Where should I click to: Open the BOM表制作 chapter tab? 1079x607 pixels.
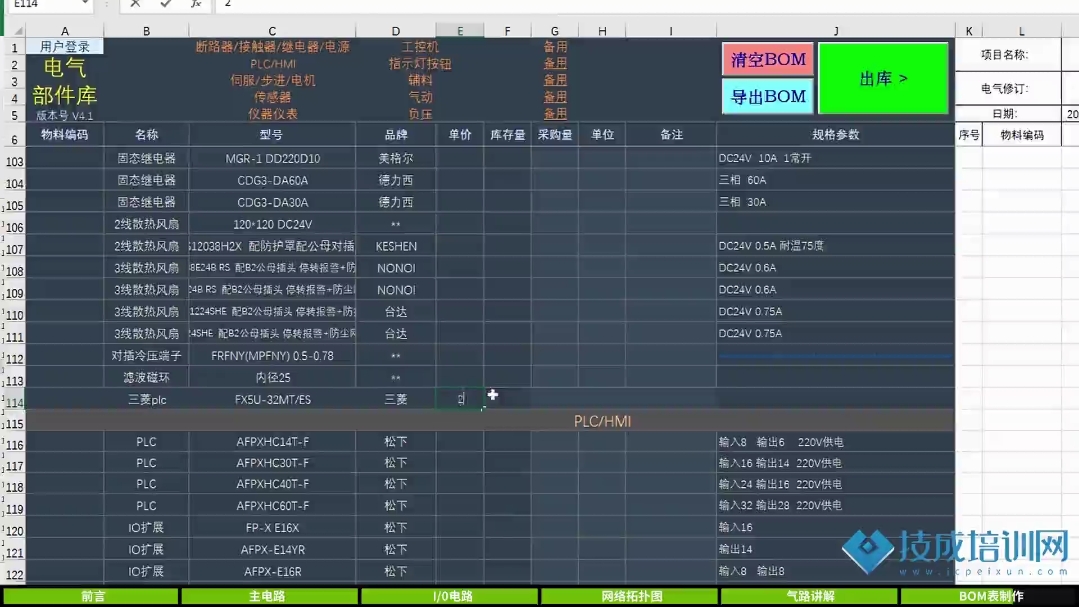990,596
